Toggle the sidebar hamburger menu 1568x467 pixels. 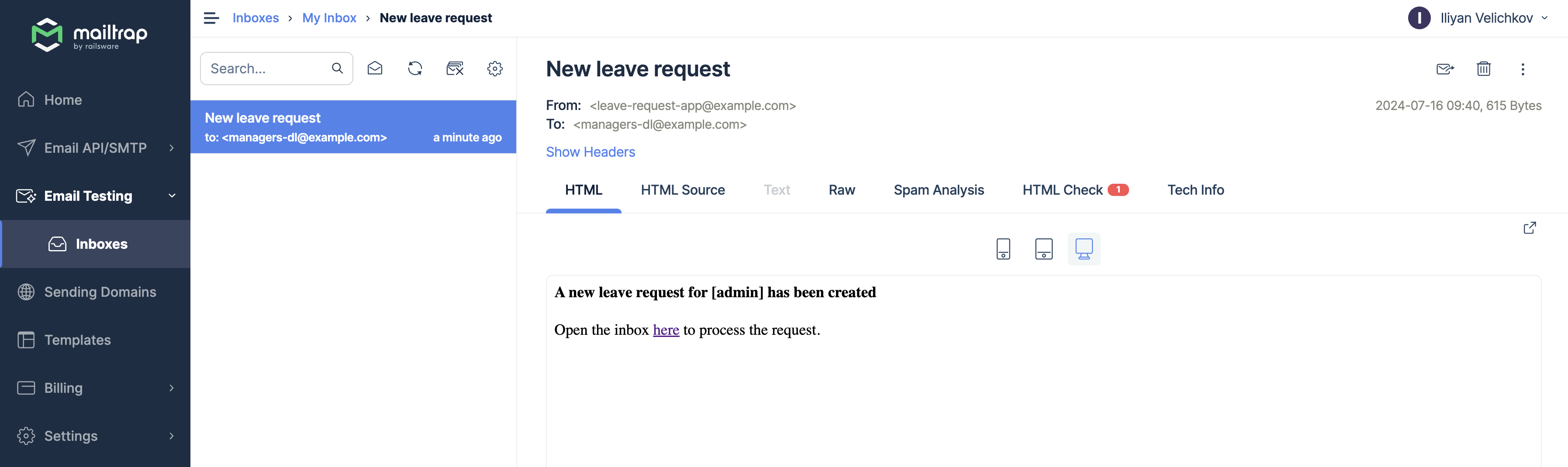[211, 18]
